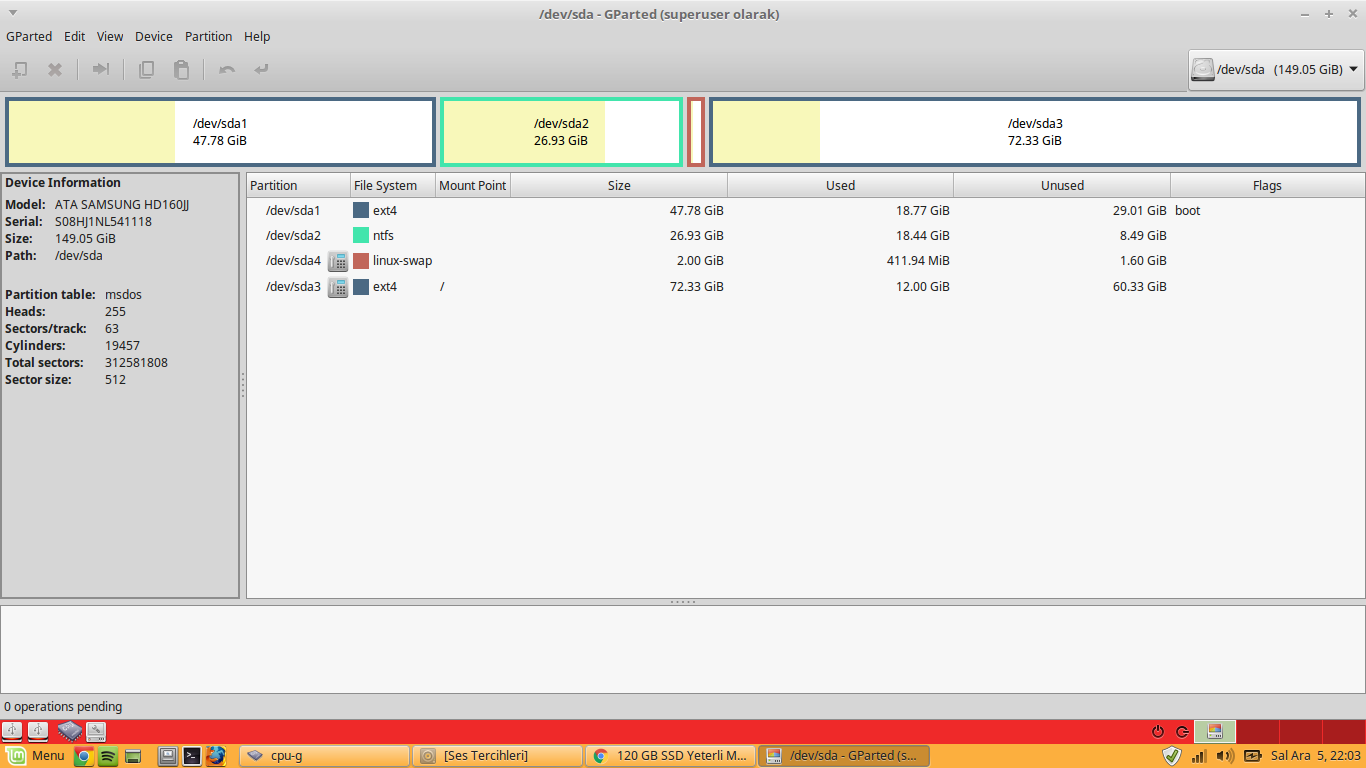Click the Apply all operations icon
Screen dimensions: 1366x768
point(262,70)
